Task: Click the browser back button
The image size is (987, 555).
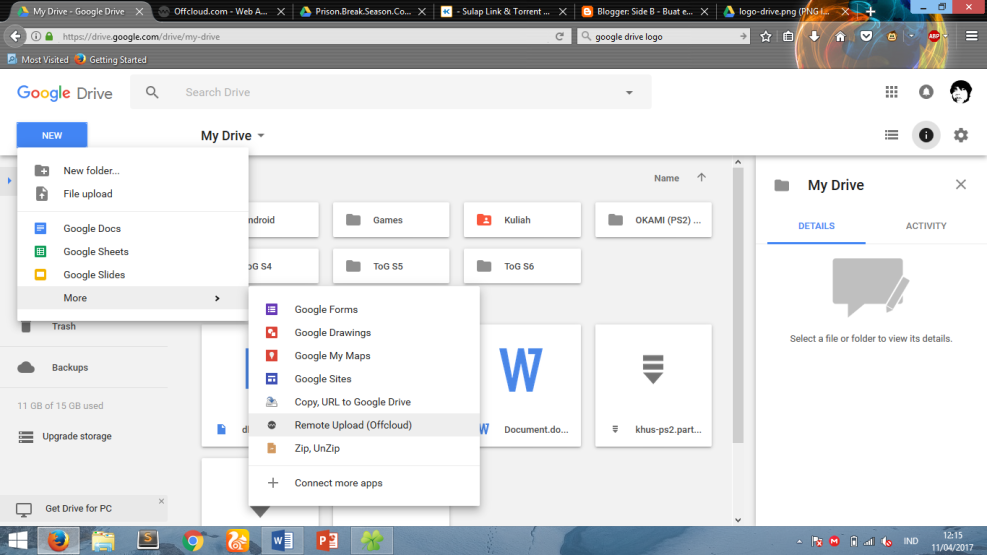Action: [16, 36]
